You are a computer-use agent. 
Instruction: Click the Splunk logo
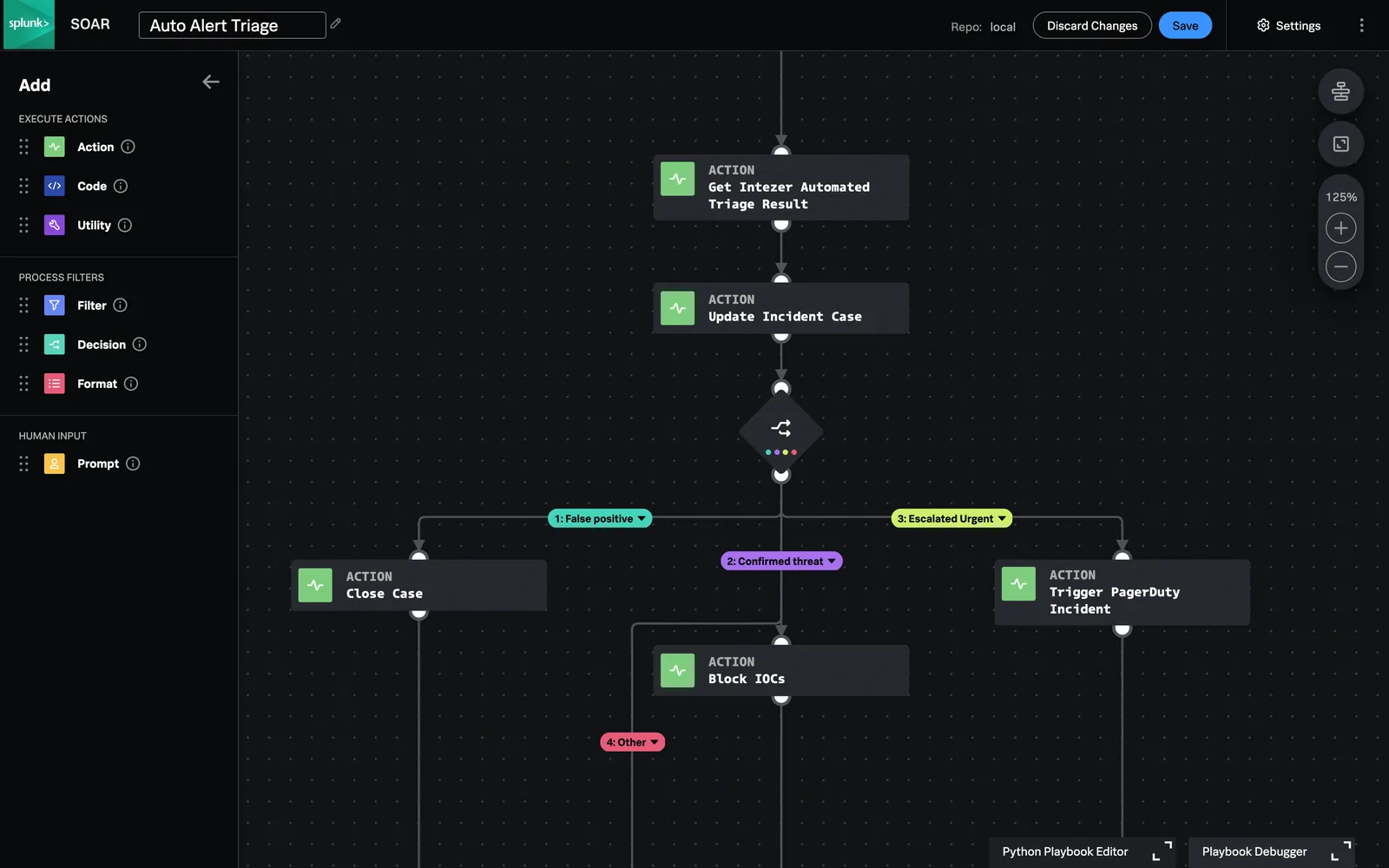(x=28, y=24)
